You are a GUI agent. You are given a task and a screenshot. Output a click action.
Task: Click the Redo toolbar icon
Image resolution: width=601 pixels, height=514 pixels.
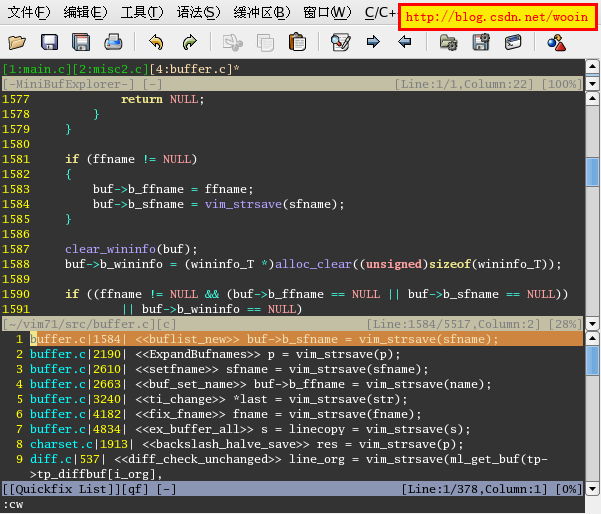[189, 42]
